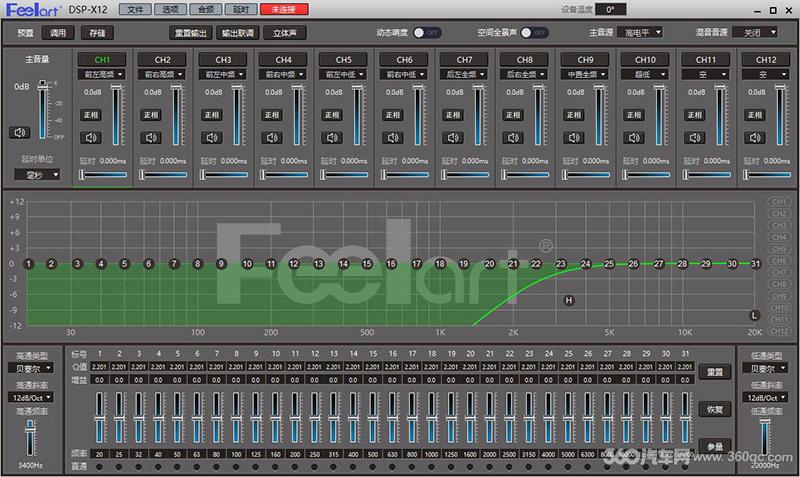Open high-pass type 贝塞尔 dropdown
Viewport: 800px width, 477px height.
tap(31, 368)
